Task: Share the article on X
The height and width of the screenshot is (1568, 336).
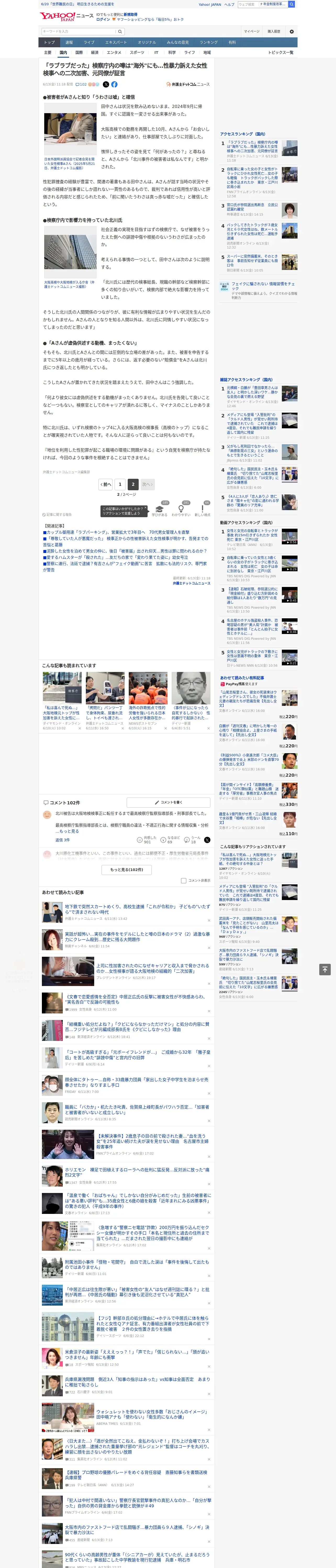Action: 106,85
